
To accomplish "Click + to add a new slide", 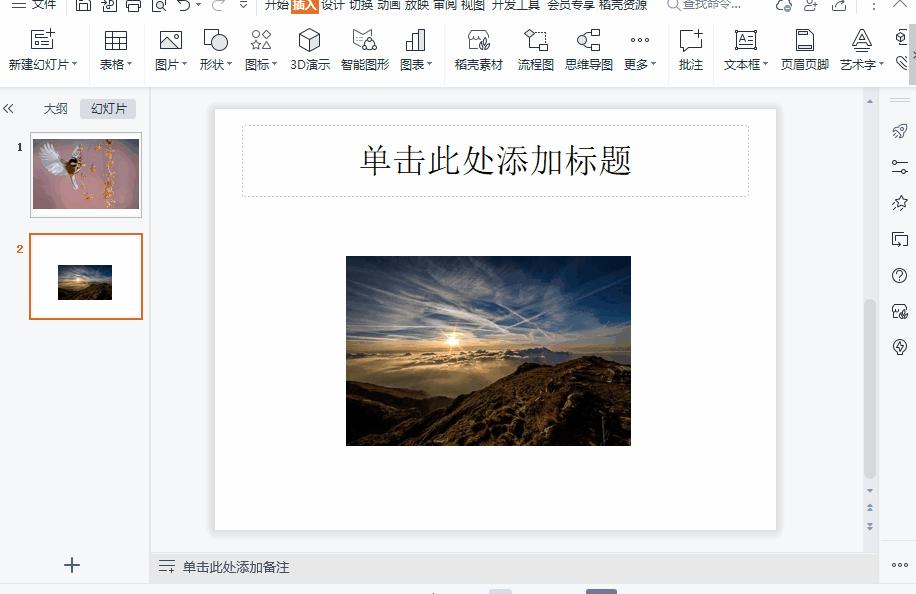I will click(x=71, y=565).
